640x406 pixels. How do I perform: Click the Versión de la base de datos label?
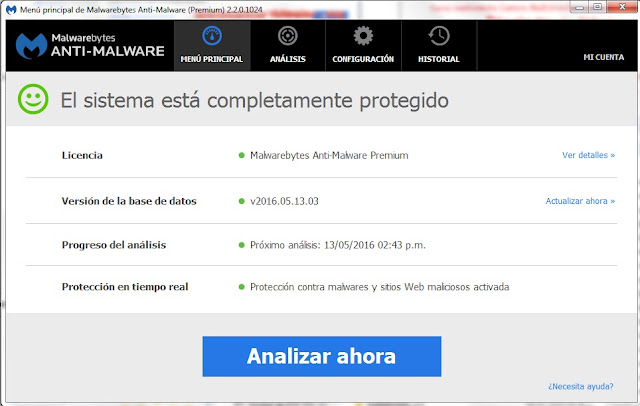click(x=129, y=201)
